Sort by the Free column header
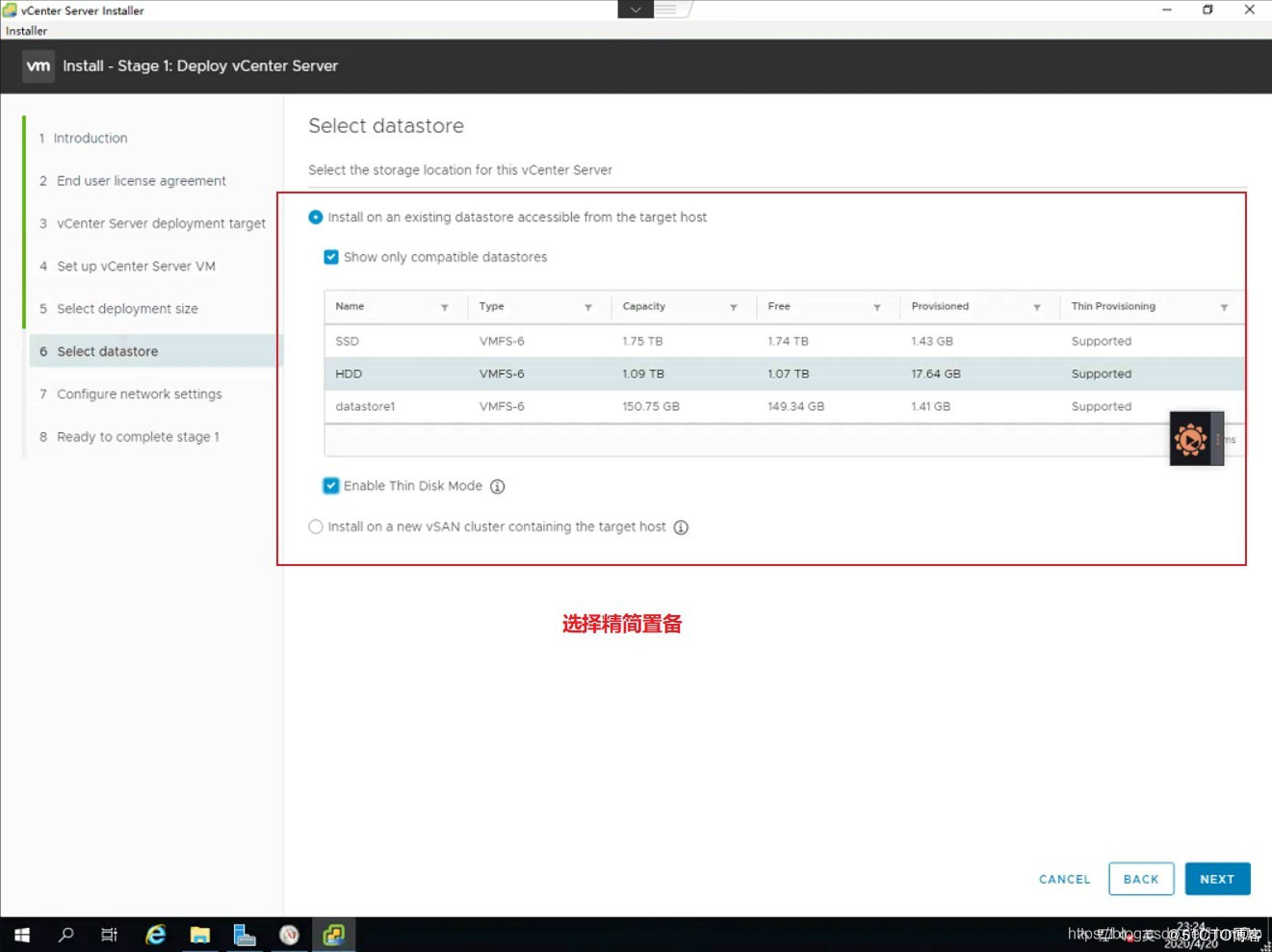The image size is (1272, 952). 779,307
